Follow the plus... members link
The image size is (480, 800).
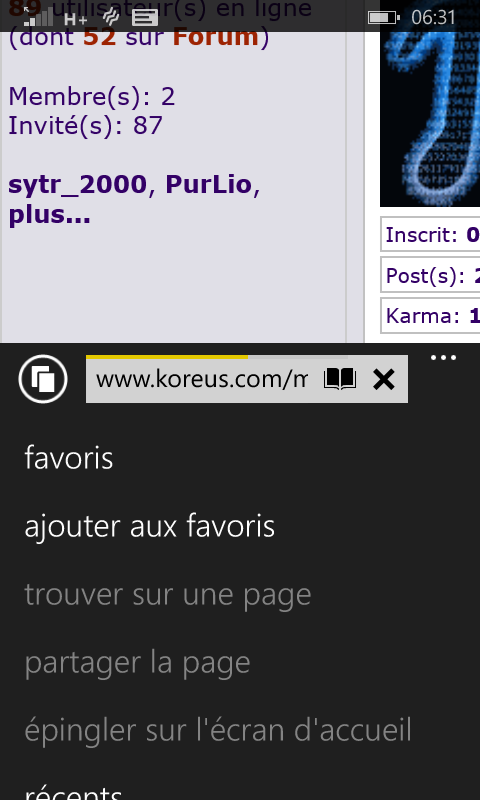[49, 215]
